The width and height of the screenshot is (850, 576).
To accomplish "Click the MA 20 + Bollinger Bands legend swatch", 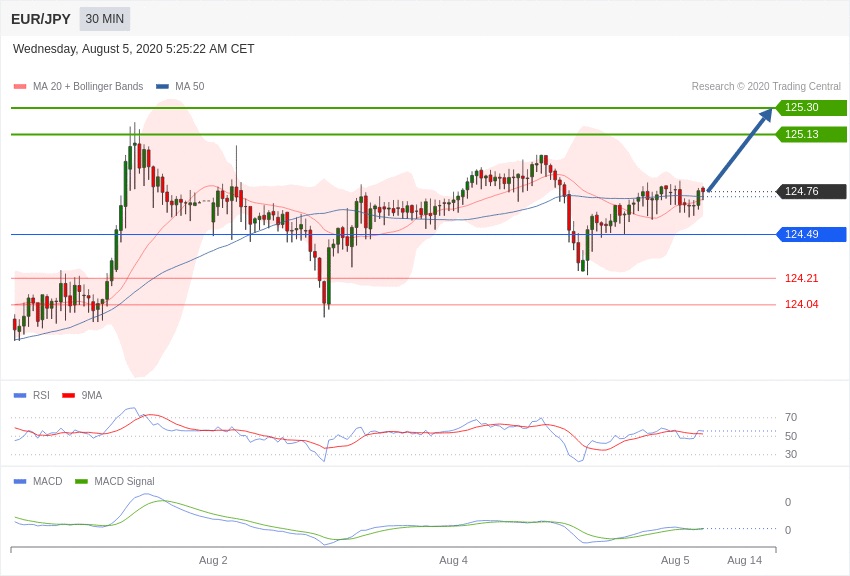I will pyautogui.click(x=20, y=87).
